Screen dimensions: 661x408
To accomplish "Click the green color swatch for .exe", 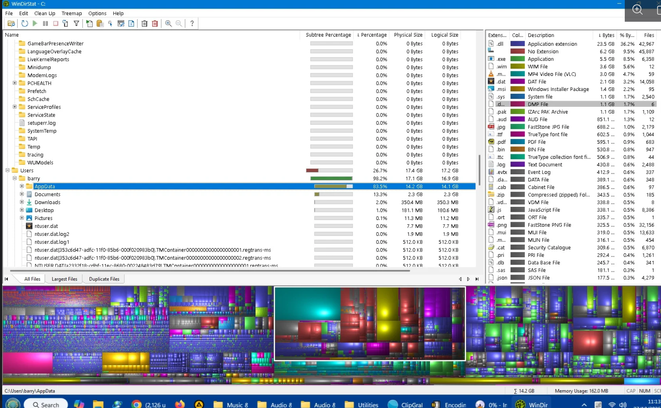I will 517,59.
